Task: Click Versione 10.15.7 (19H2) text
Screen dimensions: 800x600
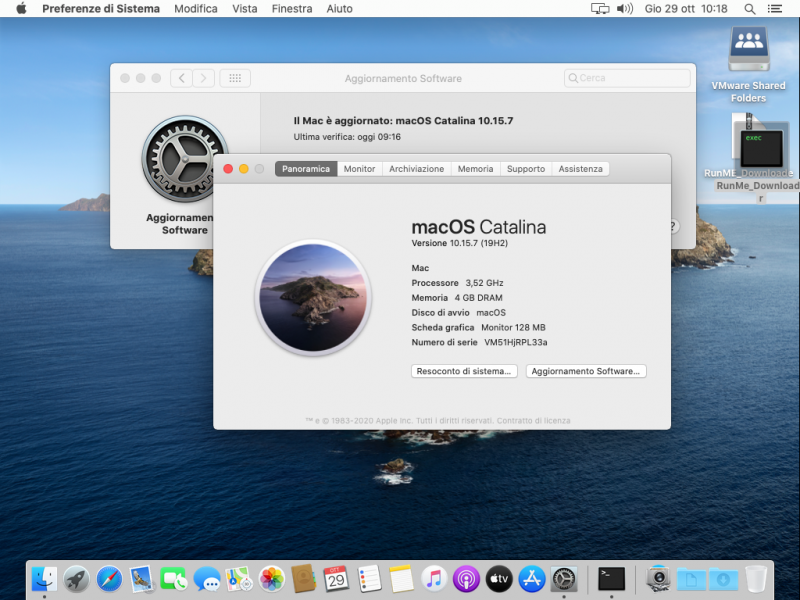Action: (460, 243)
